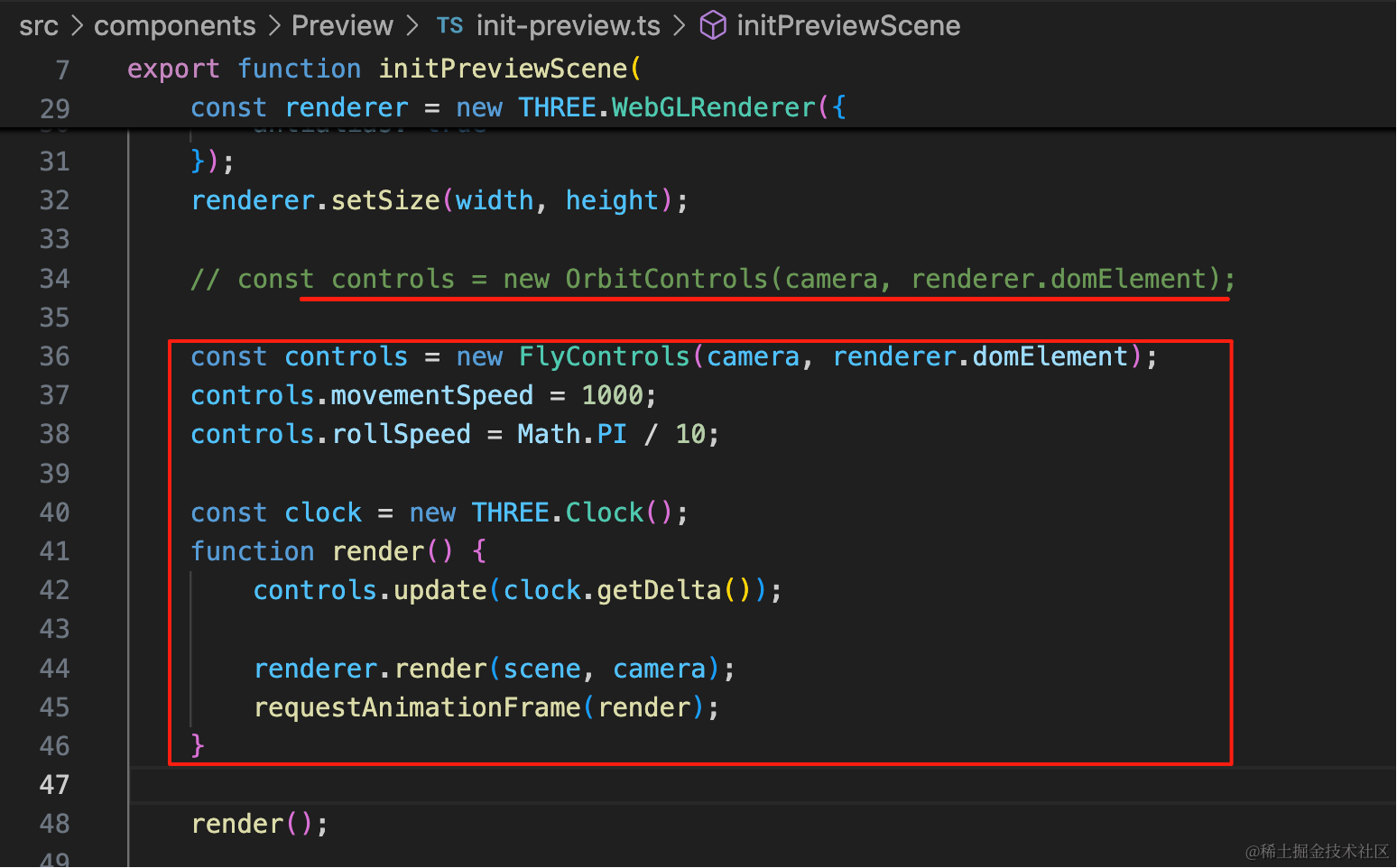1397x868 pixels.
Task: Click 'movementSpeed' on line 37
Action: point(432,395)
